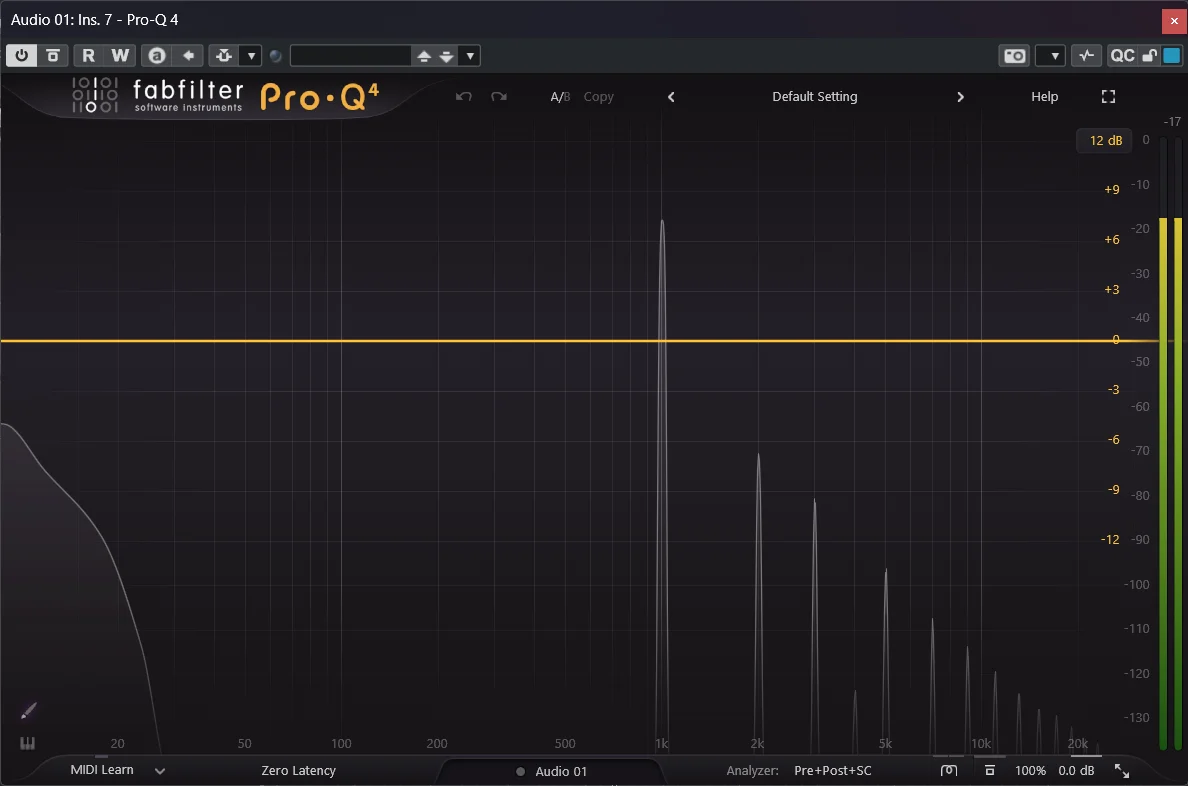
Task: Click the waveform pulse icon in toolbar
Action: (1086, 55)
